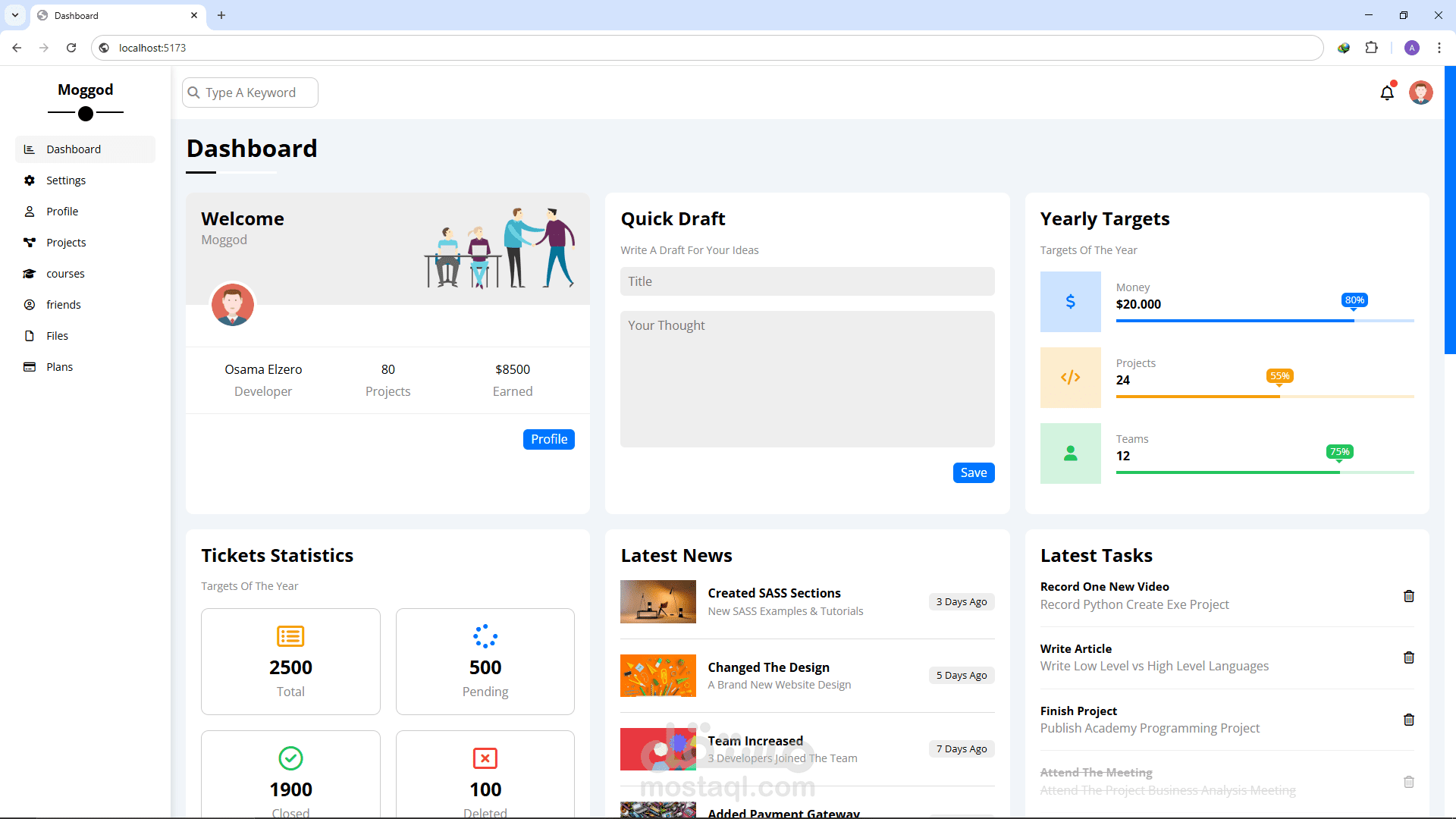
Task: Navigate to Projects in the sidebar
Action: [x=85, y=243]
